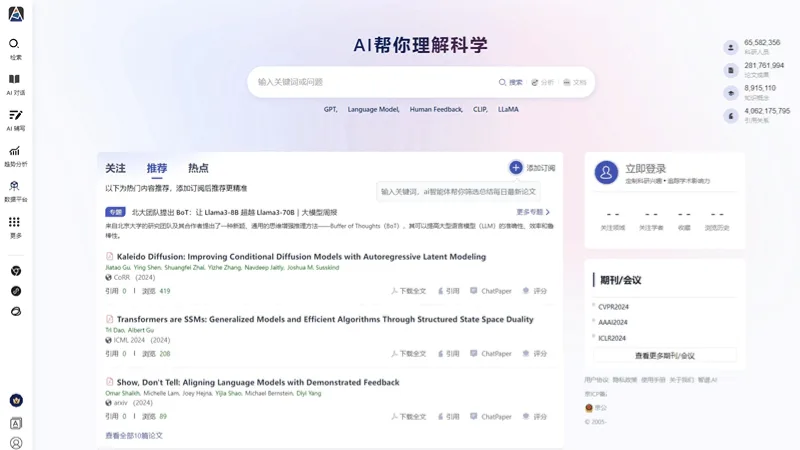Click 评分 for the Kaleido Diffusion paper

coord(535,291)
